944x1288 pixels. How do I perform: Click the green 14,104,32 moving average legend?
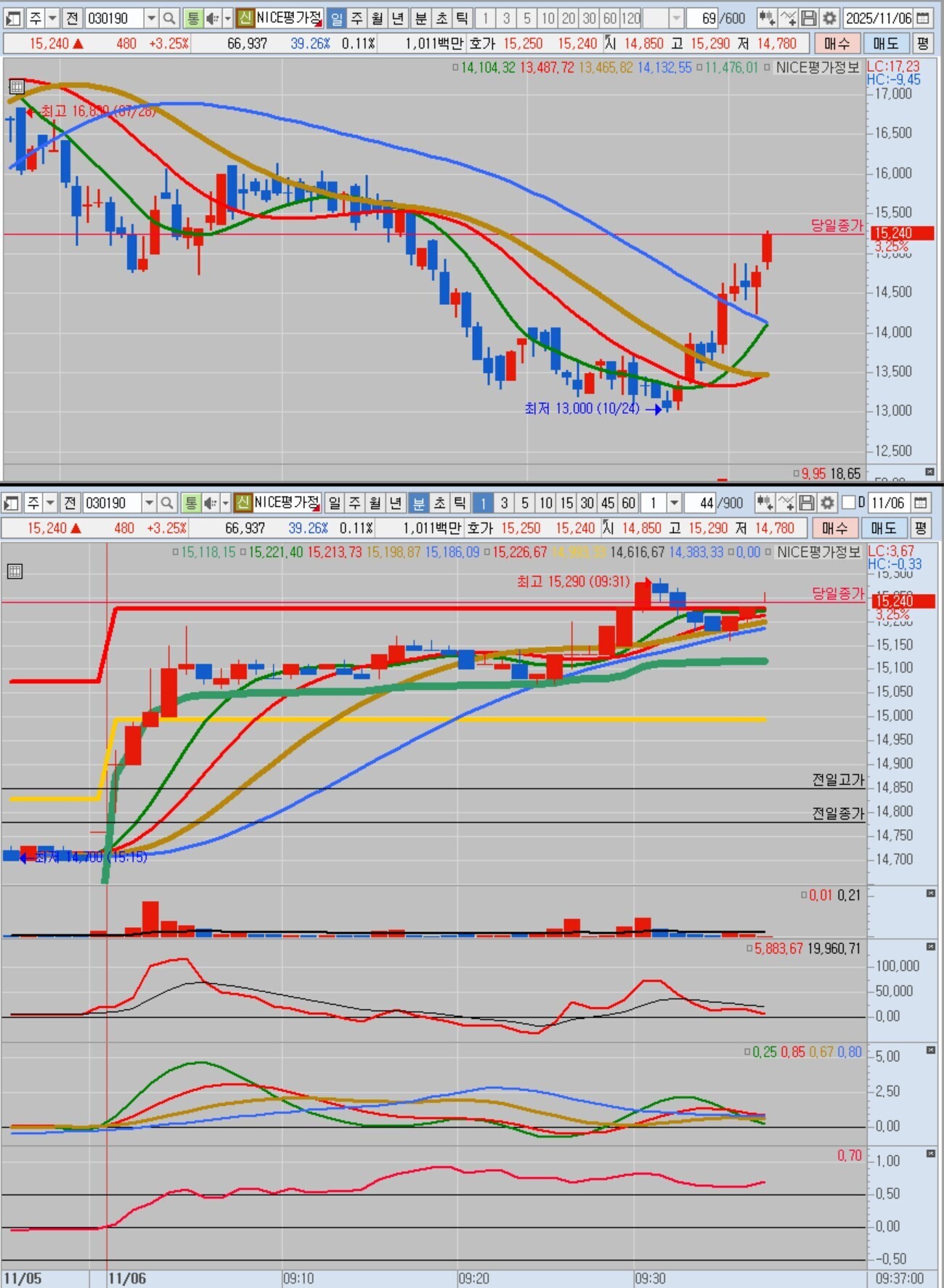(x=488, y=68)
